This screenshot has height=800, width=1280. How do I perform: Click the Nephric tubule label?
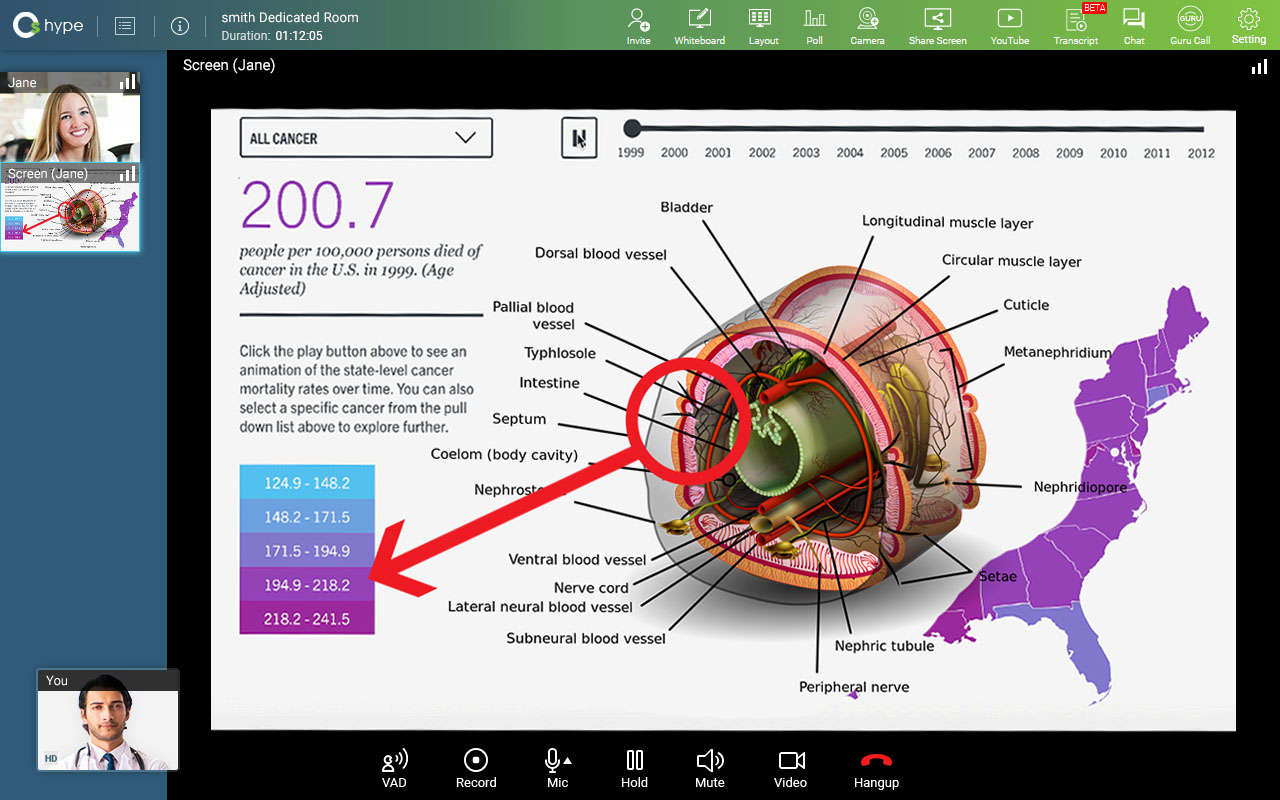(x=884, y=646)
